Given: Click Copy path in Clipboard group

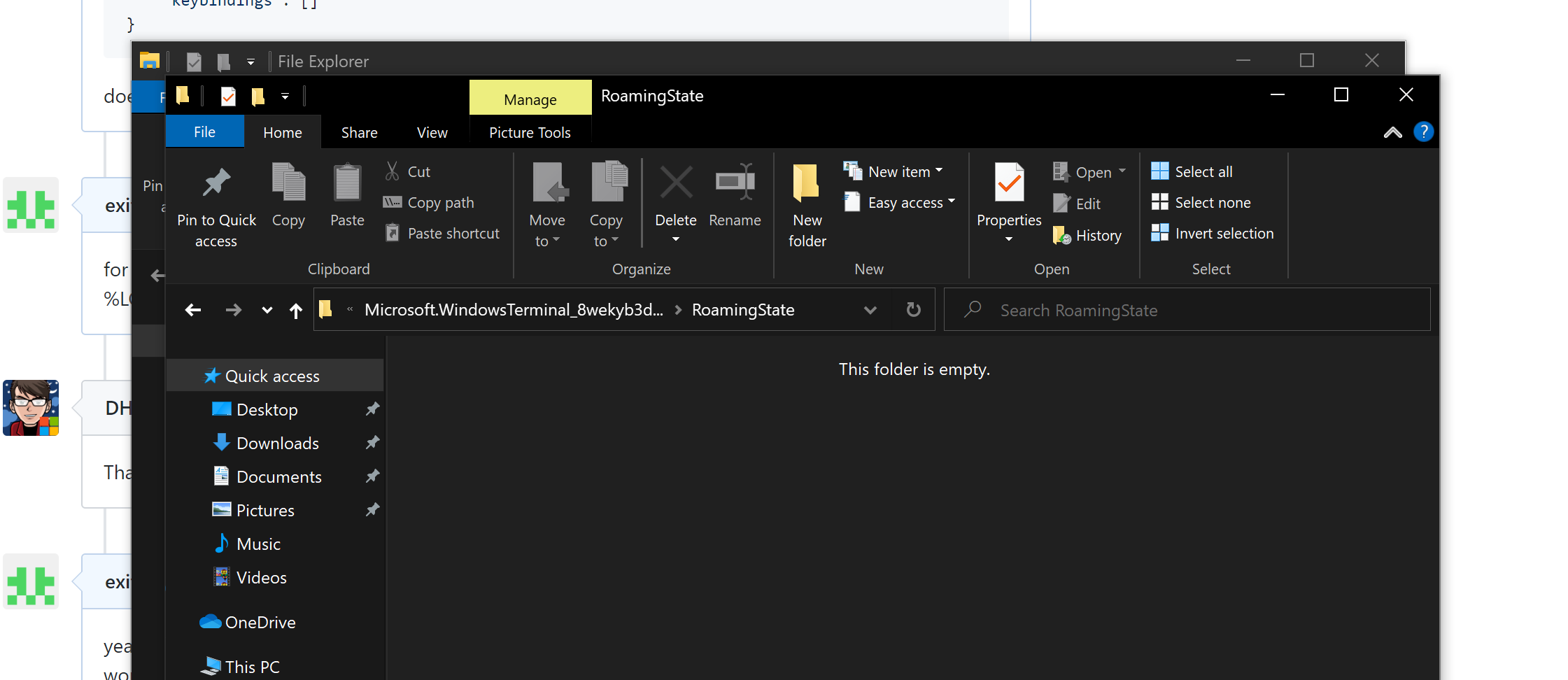Looking at the screenshot, I should [x=429, y=202].
